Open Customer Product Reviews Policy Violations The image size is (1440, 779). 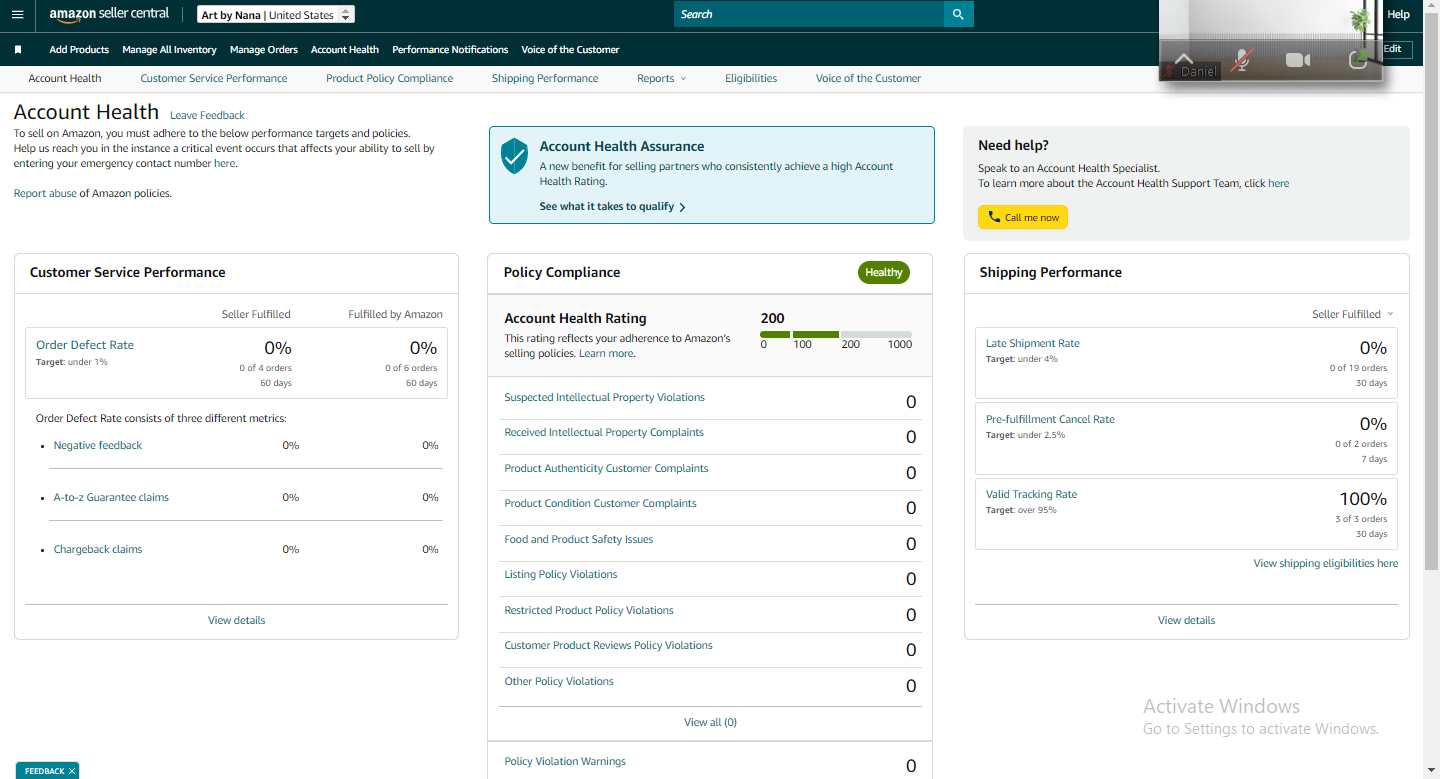pyautogui.click(x=608, y=645)
